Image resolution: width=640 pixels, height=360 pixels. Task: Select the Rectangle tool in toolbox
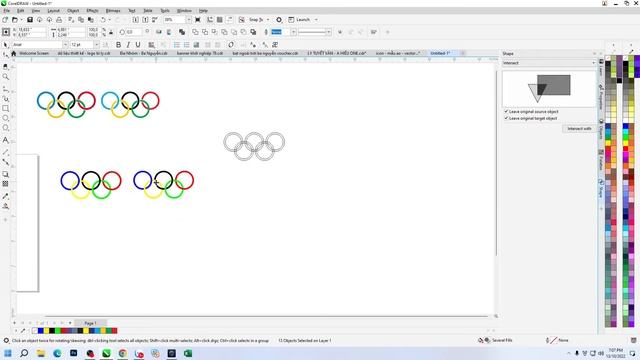point(6,109)
